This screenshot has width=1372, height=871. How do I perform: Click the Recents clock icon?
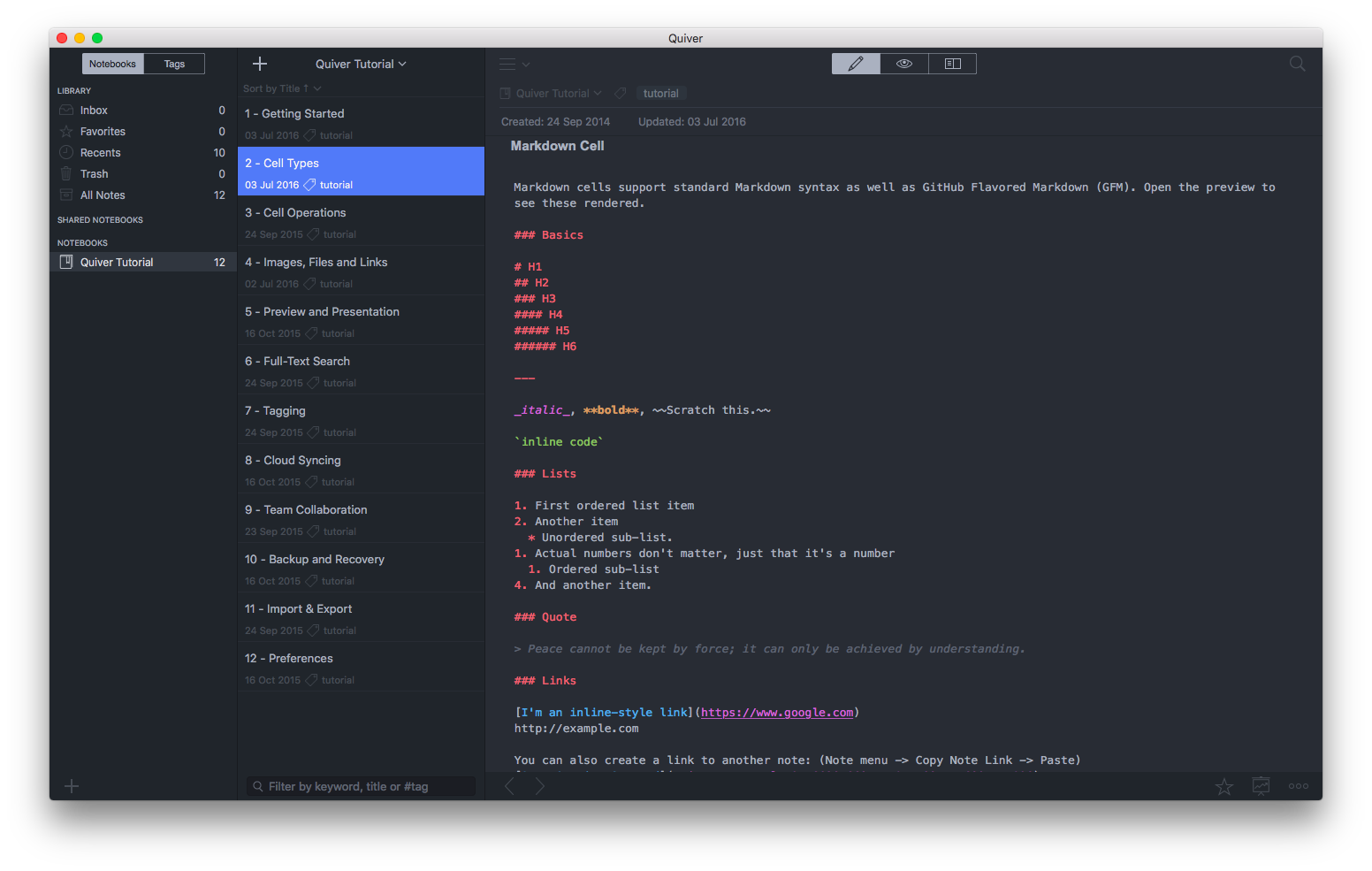(66, 152)
